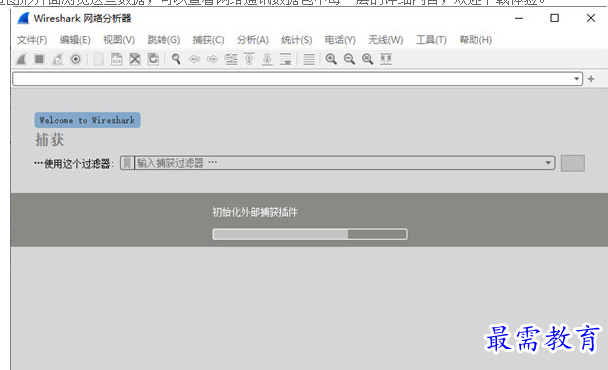Screen dimensions: 608x370
Task: Go back to the previous packet
Action: [x=194, y=59]
